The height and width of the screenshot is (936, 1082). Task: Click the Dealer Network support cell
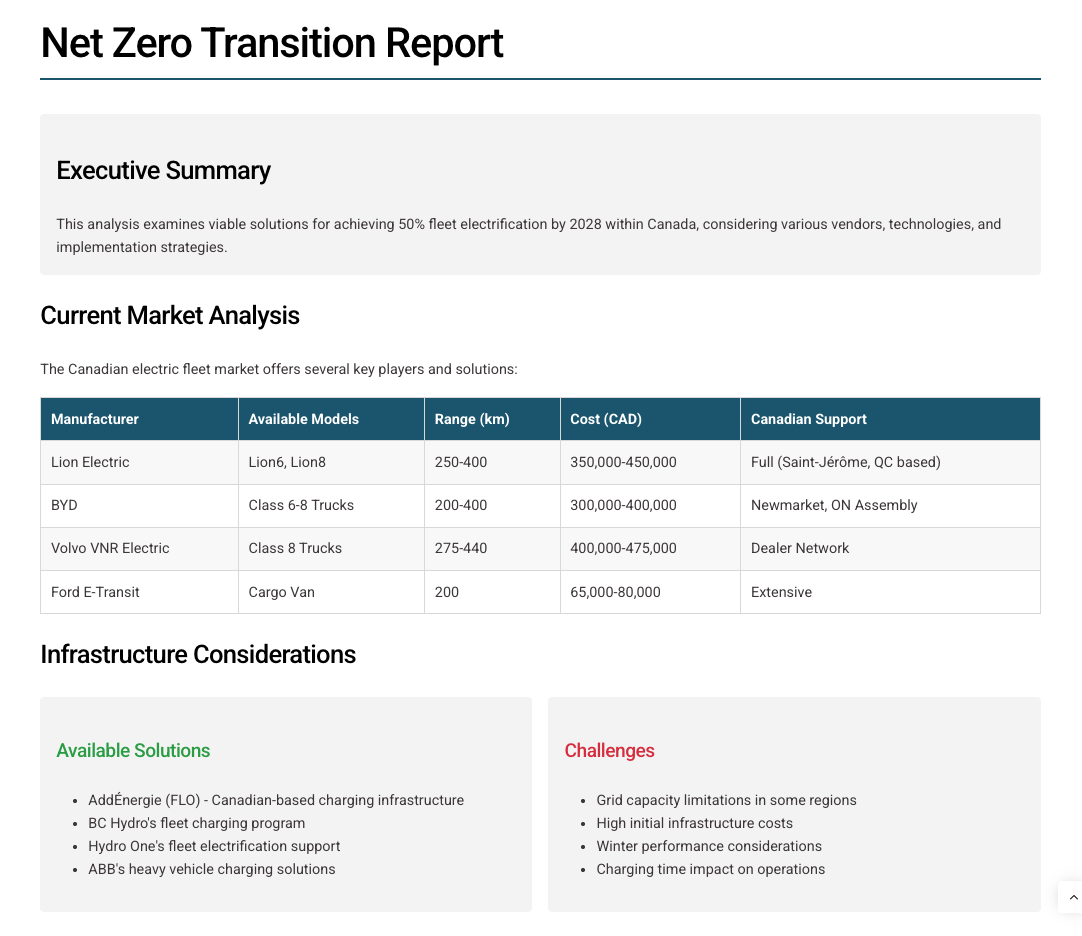890,549
